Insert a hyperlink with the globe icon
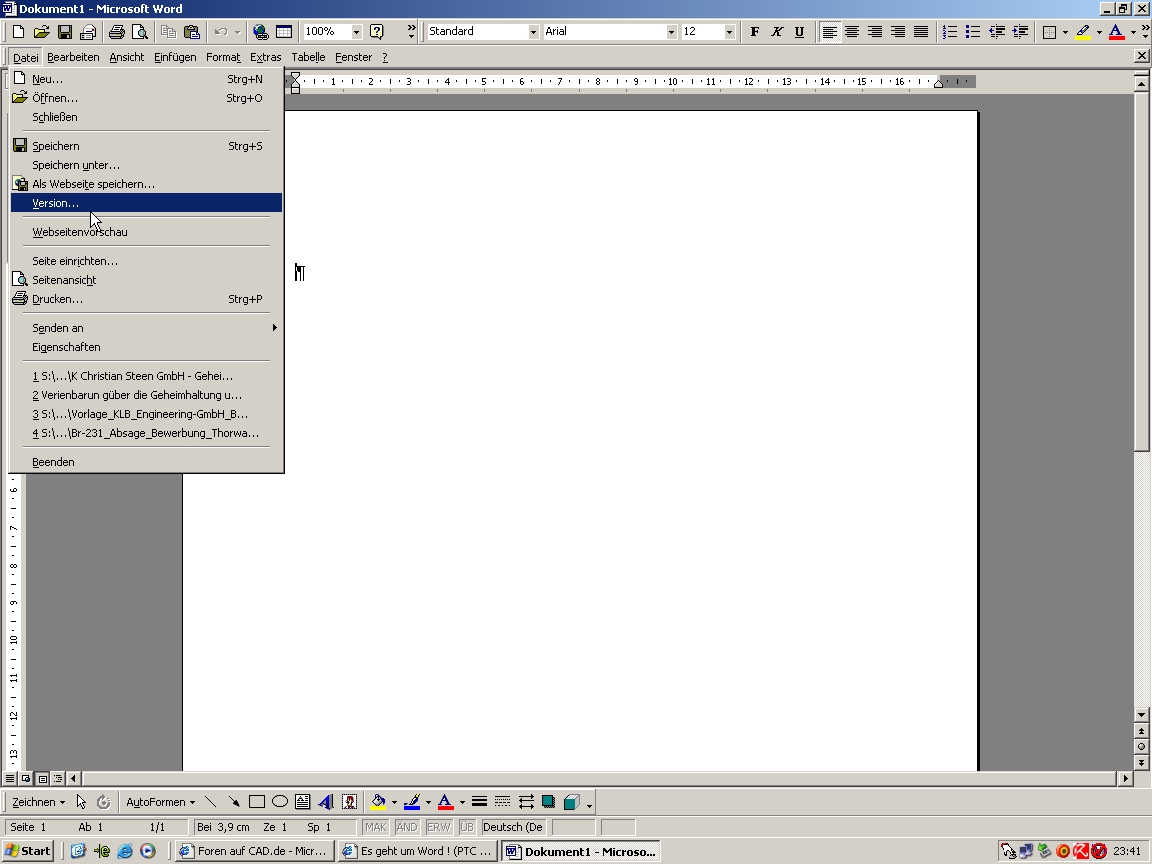Viewport: 1152px width, 864px height. tap(260, 32)
